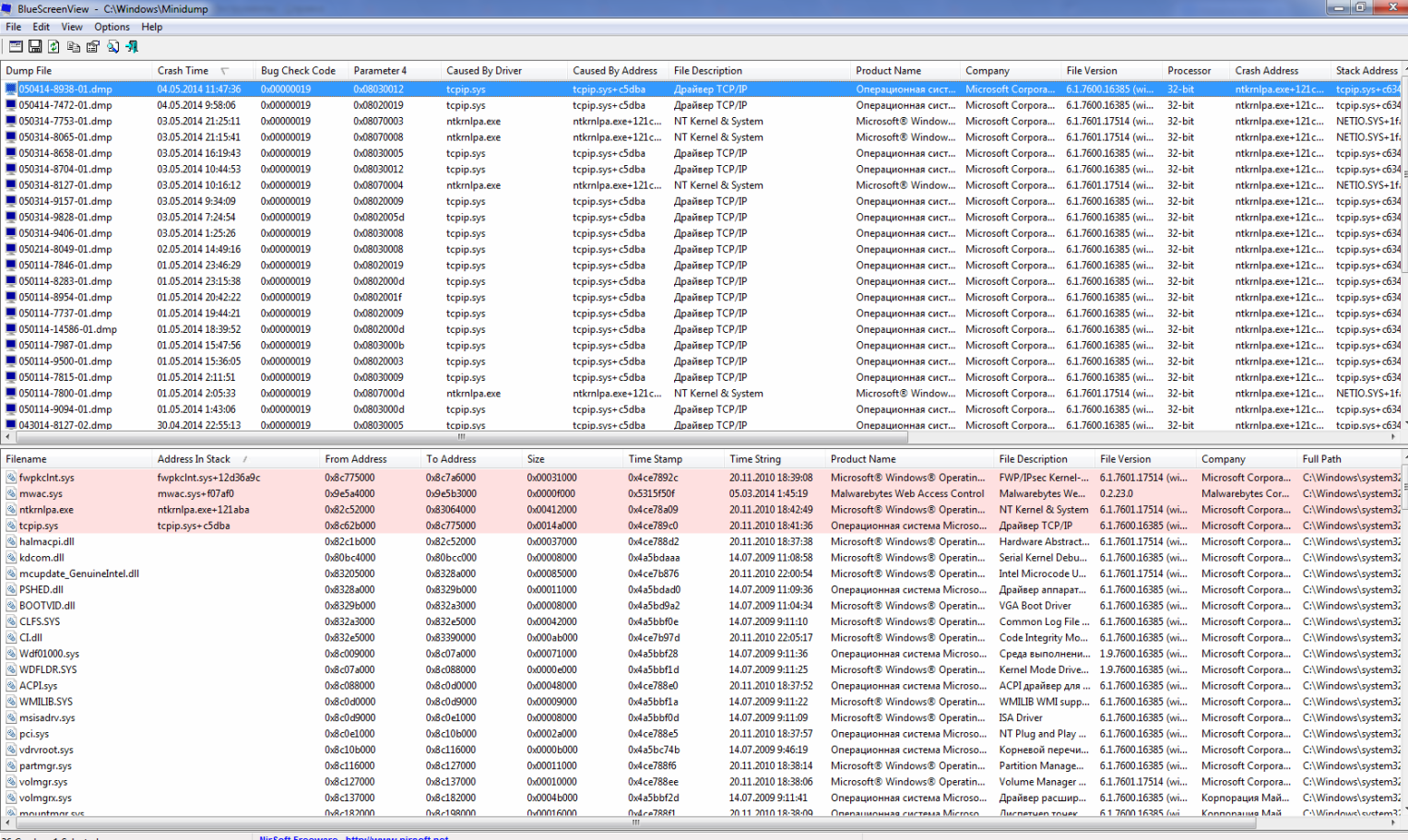Click the Save Selected Items floppy icon
This screenshot has width=1408, height=840.
point(35,46)
